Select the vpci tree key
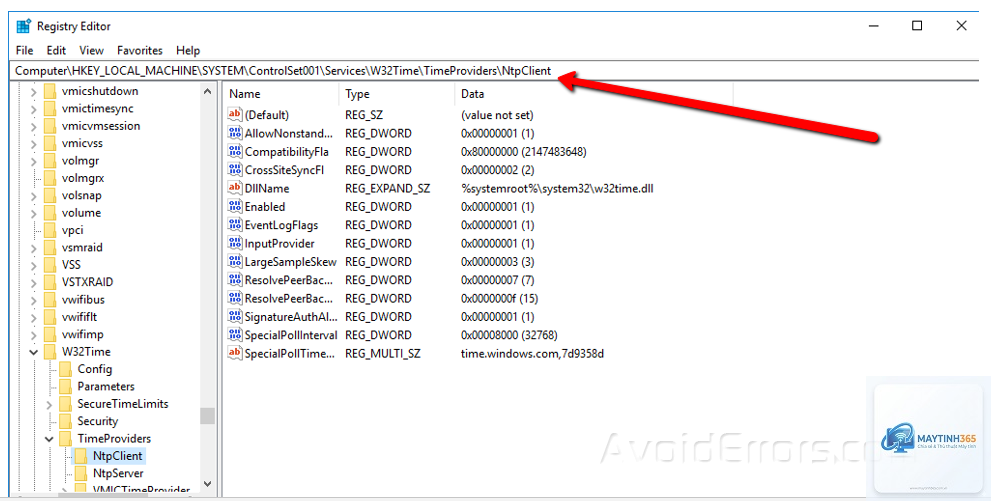This screenshot has width=991, height=501. (72, 230)
